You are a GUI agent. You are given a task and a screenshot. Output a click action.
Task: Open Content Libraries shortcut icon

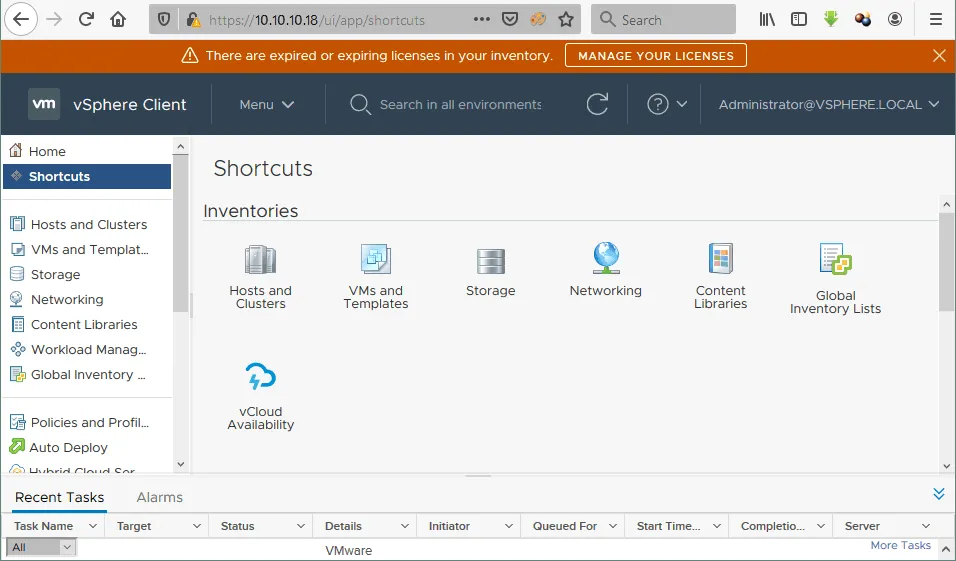pos(720,259)
